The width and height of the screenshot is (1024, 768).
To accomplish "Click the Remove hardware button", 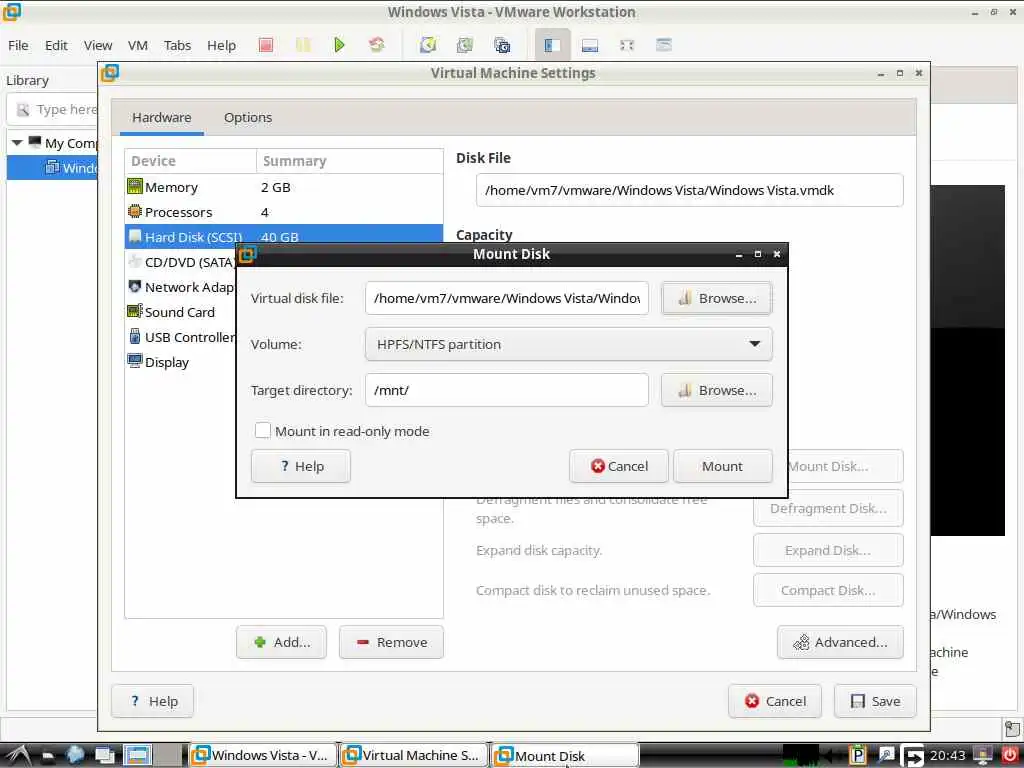I will coord(391,643).
